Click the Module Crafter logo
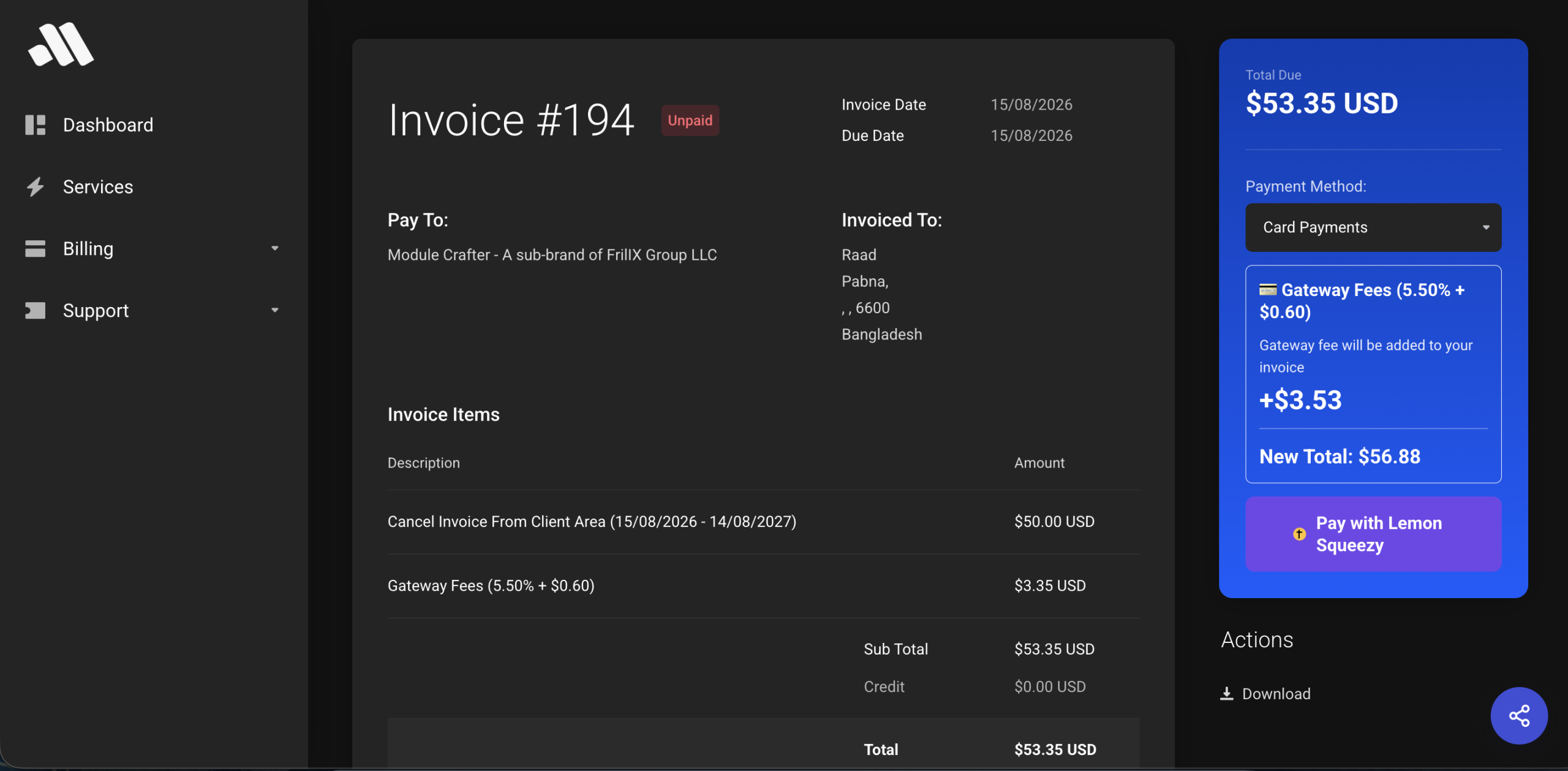 [x=61, y=44]
